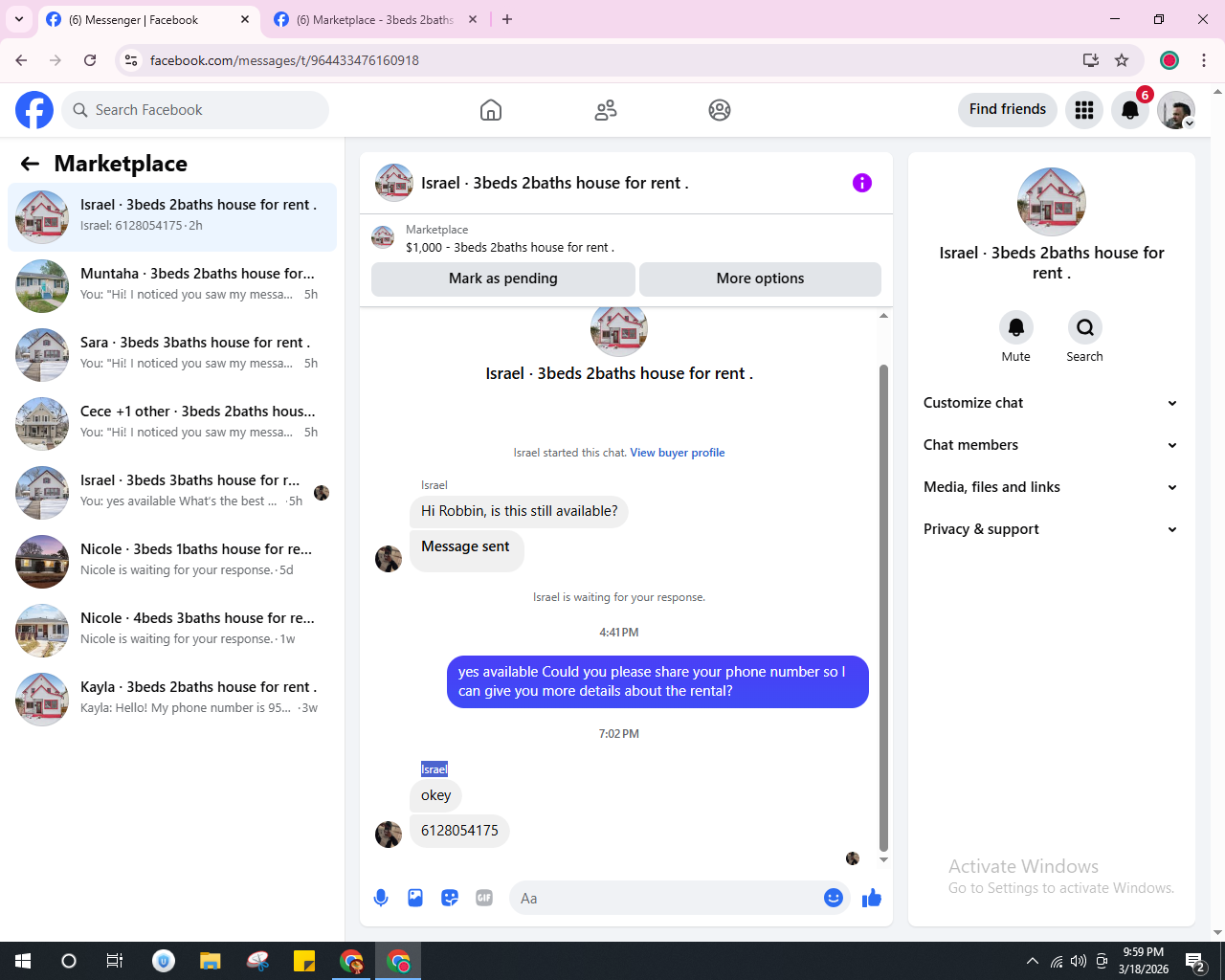The width and height of the screenshot is (1225, 980).
Task: Search within the conversation
Action: click(x=1085, y=327)
